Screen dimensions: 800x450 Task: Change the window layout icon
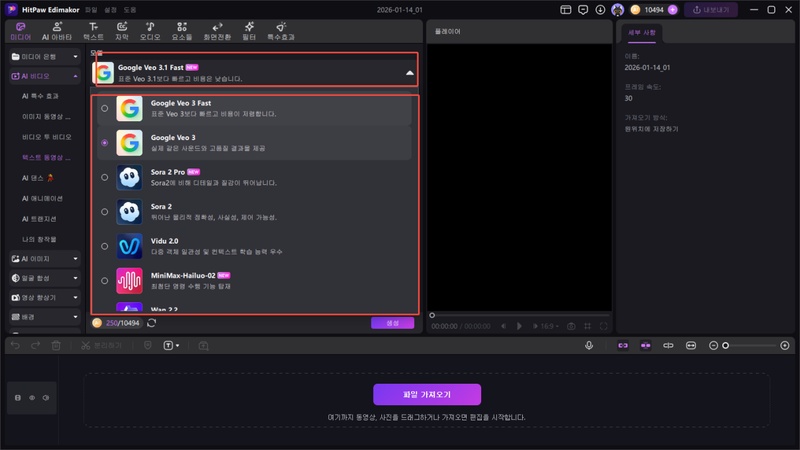(x=565, y=10)
